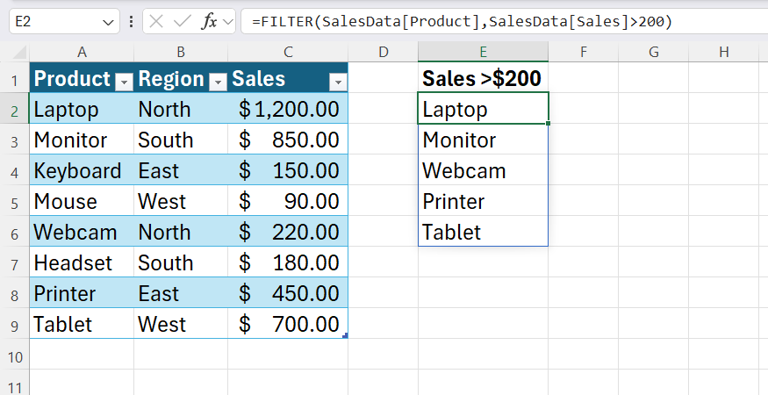768x395 pixels.
Task: Select the $1,200.00 sales cell
Action: 288,109
